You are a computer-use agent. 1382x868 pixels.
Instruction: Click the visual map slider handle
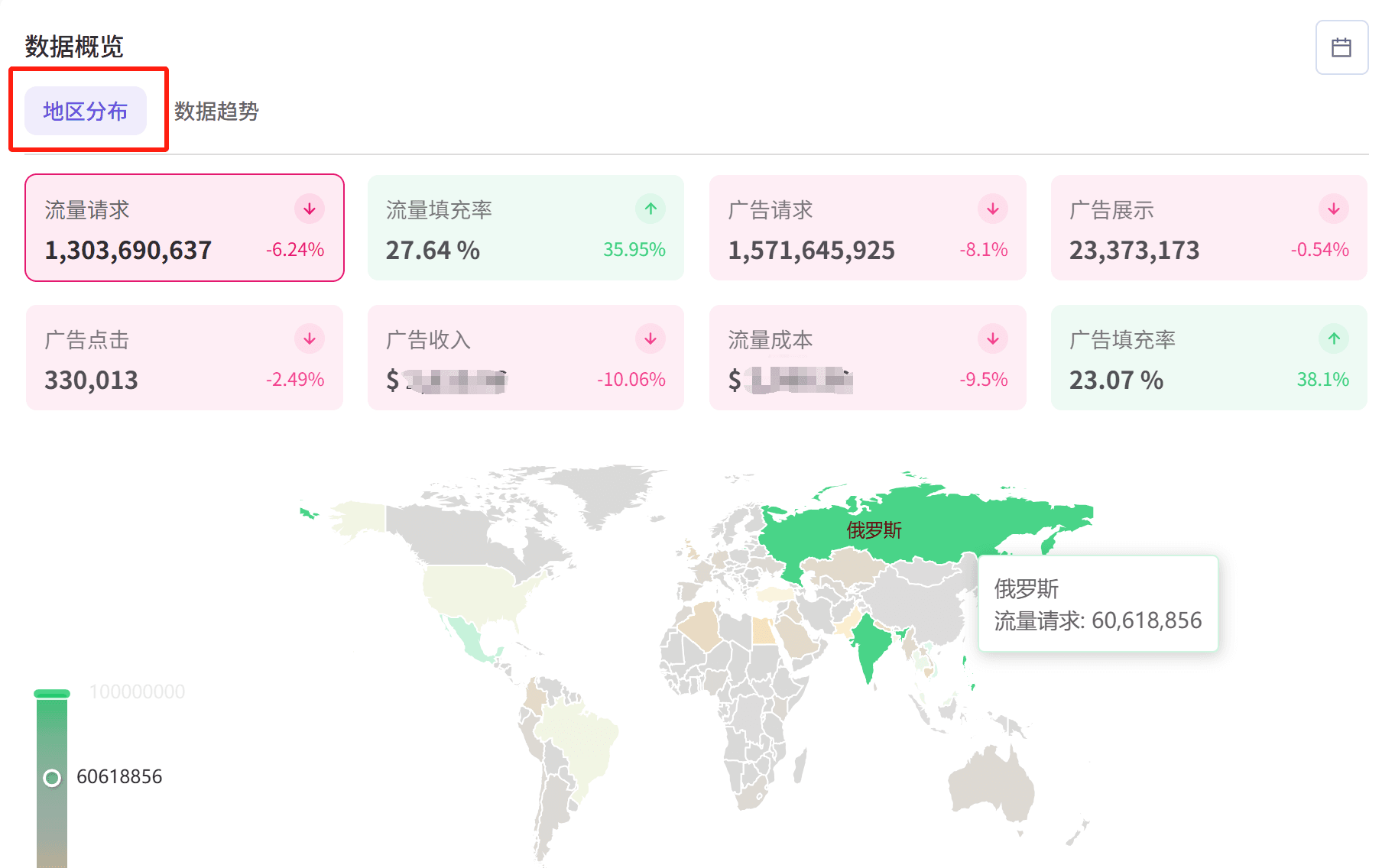tap(52, 778)
